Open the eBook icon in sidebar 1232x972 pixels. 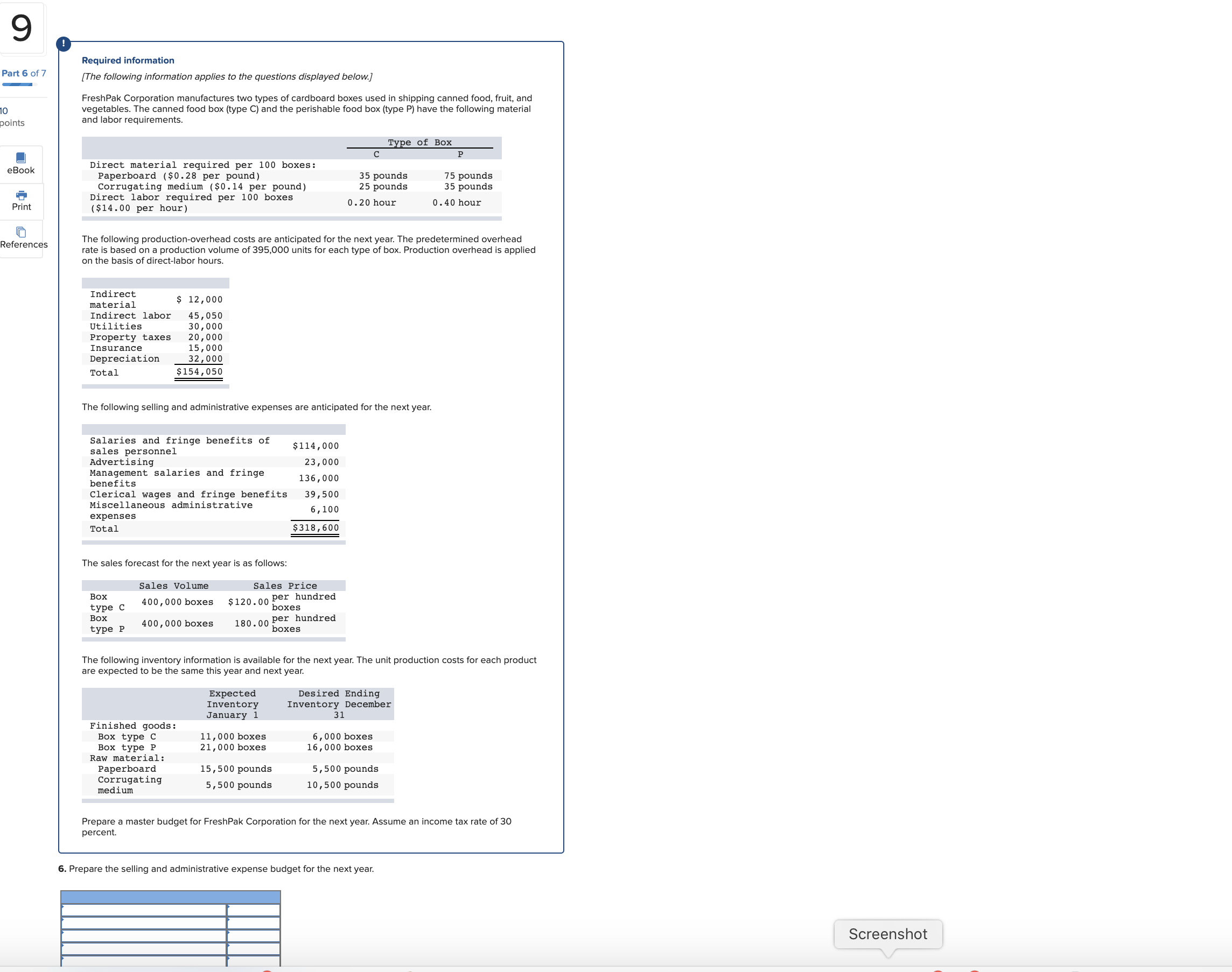(20, 158)
